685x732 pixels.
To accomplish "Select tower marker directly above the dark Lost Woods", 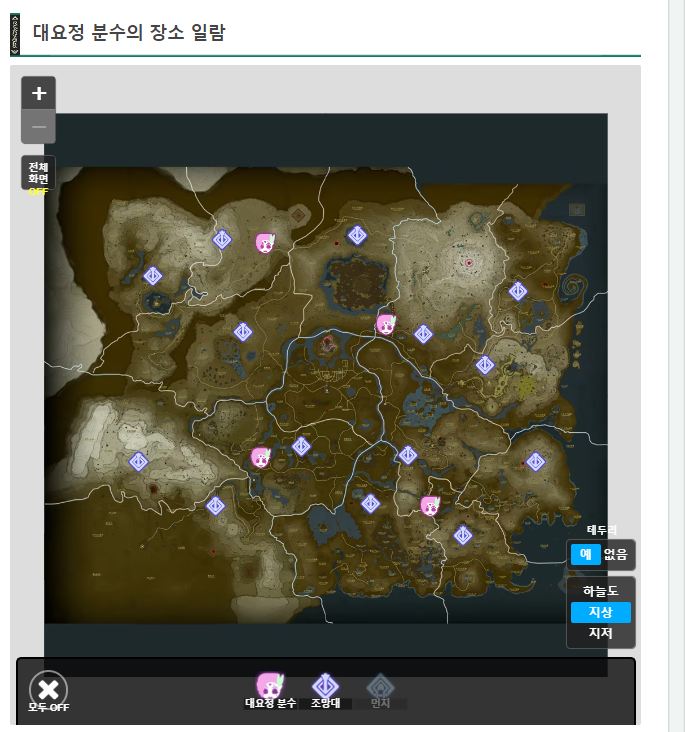I will tap(357, 235).
